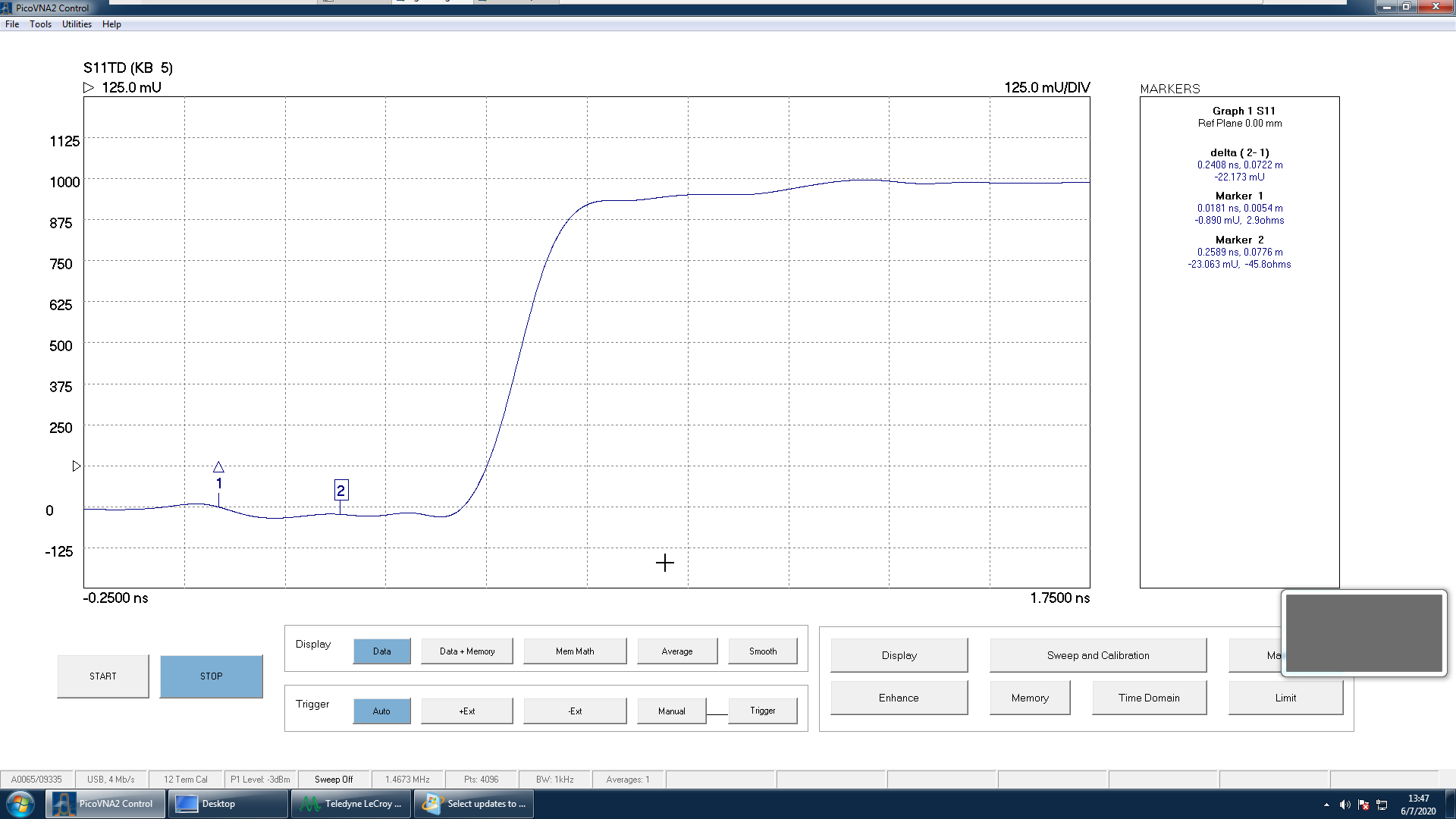The height and width of the screenshot is (819, 1456).
Task: Select Auto trigger mode
Action: pos(381,711)
